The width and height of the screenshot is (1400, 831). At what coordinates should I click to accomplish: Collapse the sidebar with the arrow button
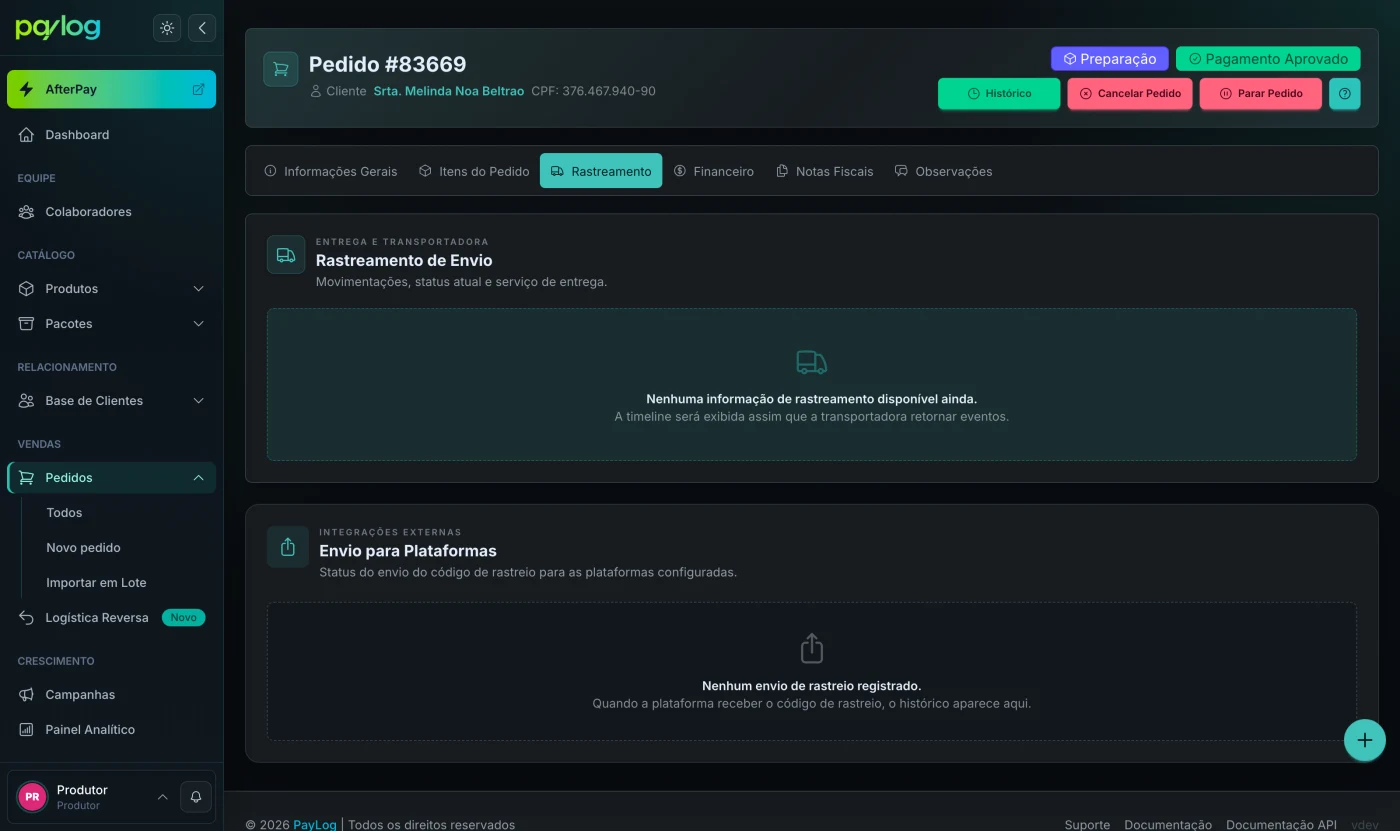pos(202,28)
